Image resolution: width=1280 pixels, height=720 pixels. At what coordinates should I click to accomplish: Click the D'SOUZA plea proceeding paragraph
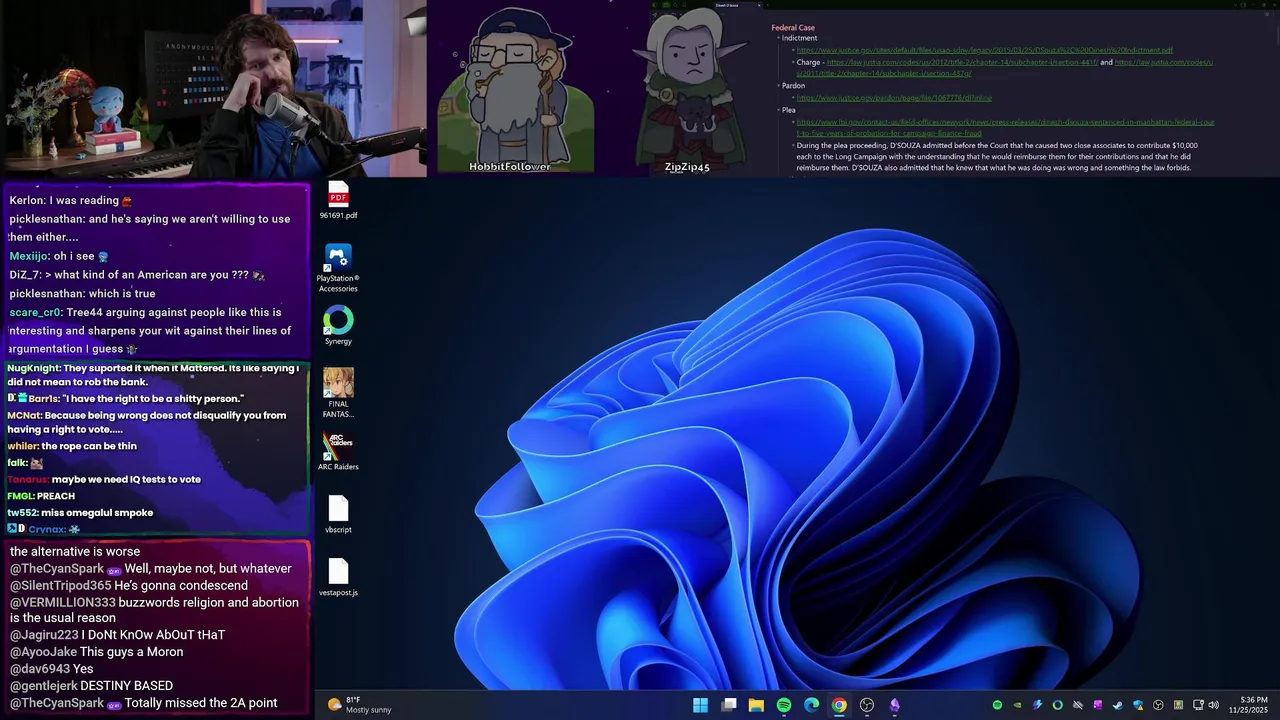pos(997,157)
